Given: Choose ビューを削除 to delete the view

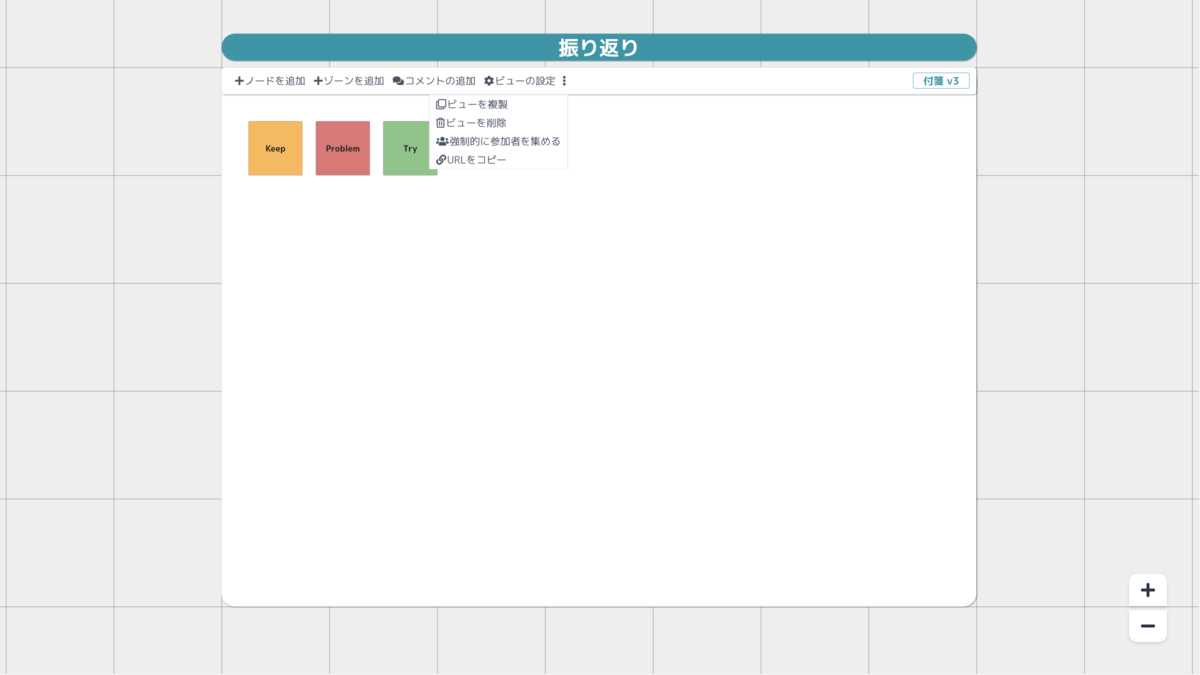Looking at the screenshot, I should point(478,121).
